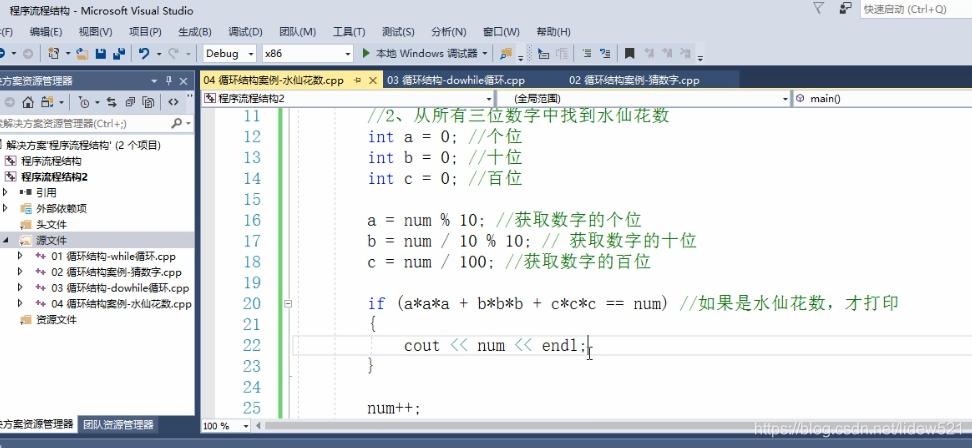972x448 pixels.
Task: Comment out selected lines using toolbar icon
Action: pyautogui.click(x=587, y=53)
